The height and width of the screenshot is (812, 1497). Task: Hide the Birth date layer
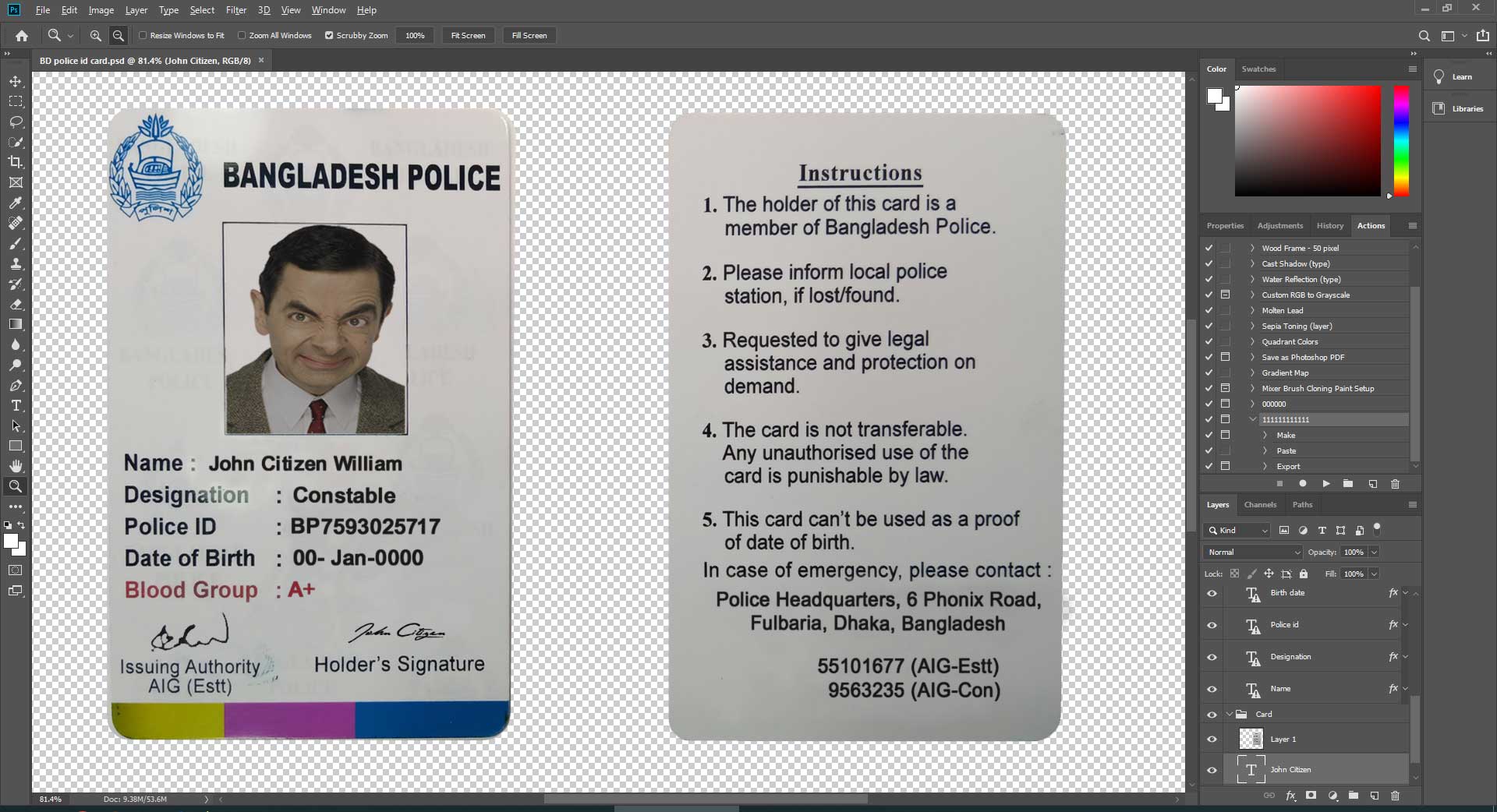pyautogui.click(x=1212, y=594)
